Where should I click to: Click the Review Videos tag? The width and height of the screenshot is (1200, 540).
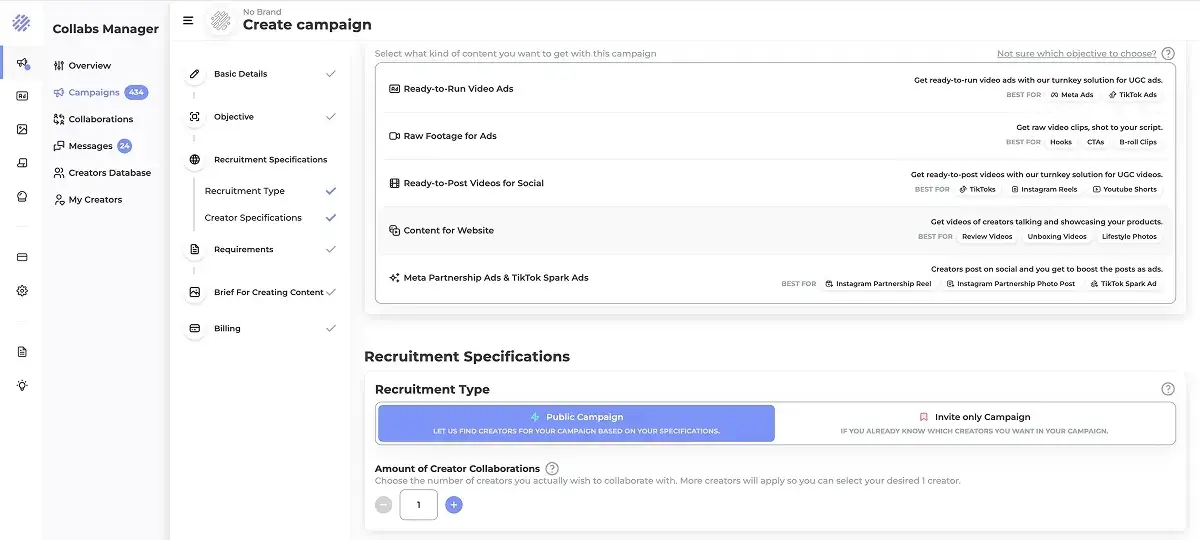click(x=987, y=237)
